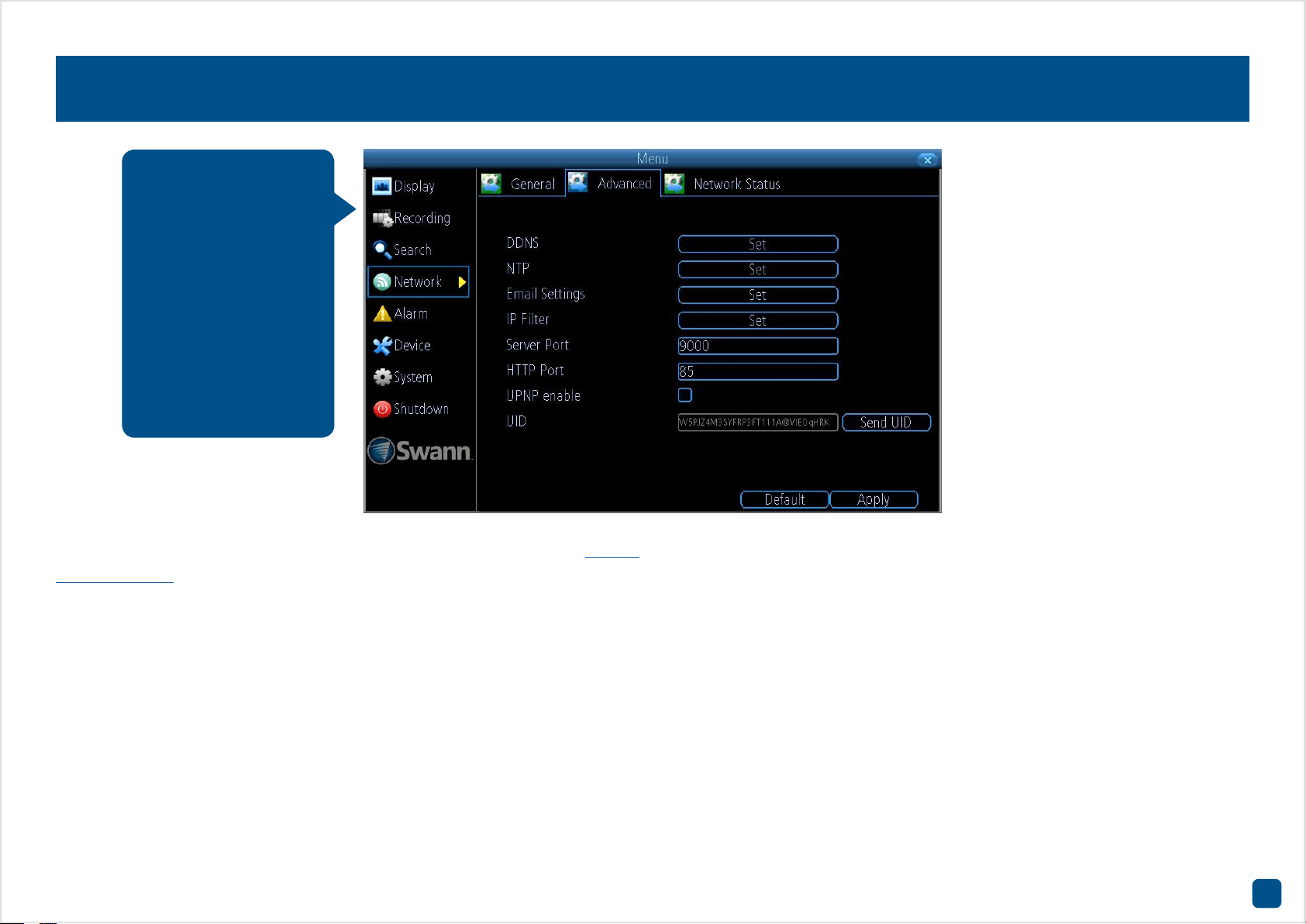This screenshot has width=1306, height=924.
Task: Click the Network Status tab icon
Action: click(x=674, y=184)
